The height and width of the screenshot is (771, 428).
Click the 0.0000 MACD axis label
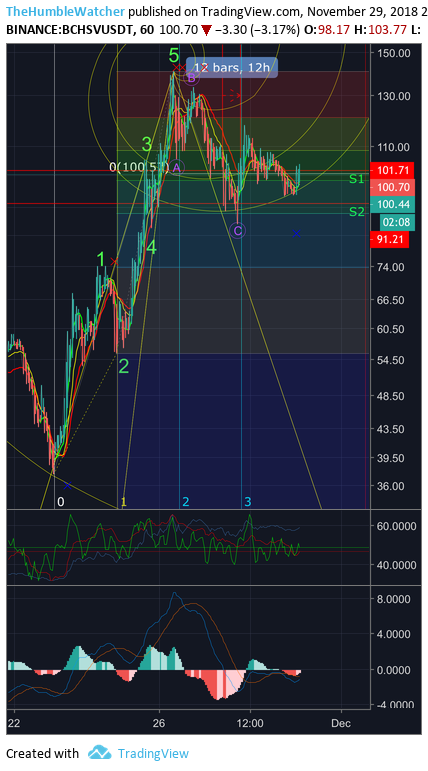point(393,670)
